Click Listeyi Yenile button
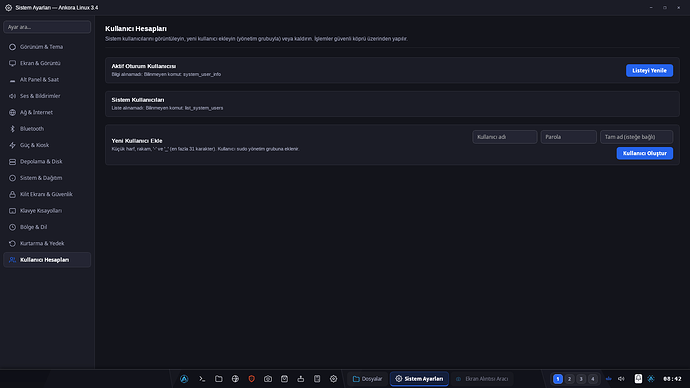 [649, 70]
